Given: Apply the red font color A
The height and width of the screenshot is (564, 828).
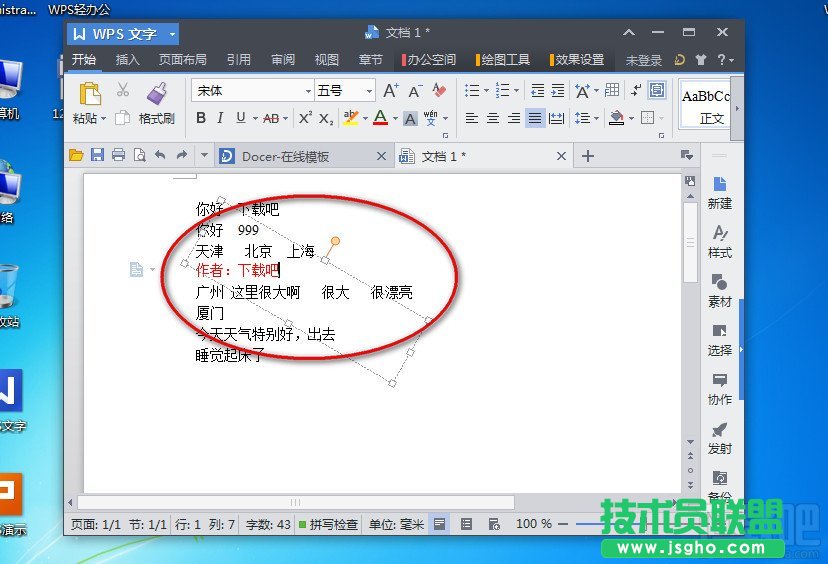Looking at the screenshot, I should click(x=380, y=118).
